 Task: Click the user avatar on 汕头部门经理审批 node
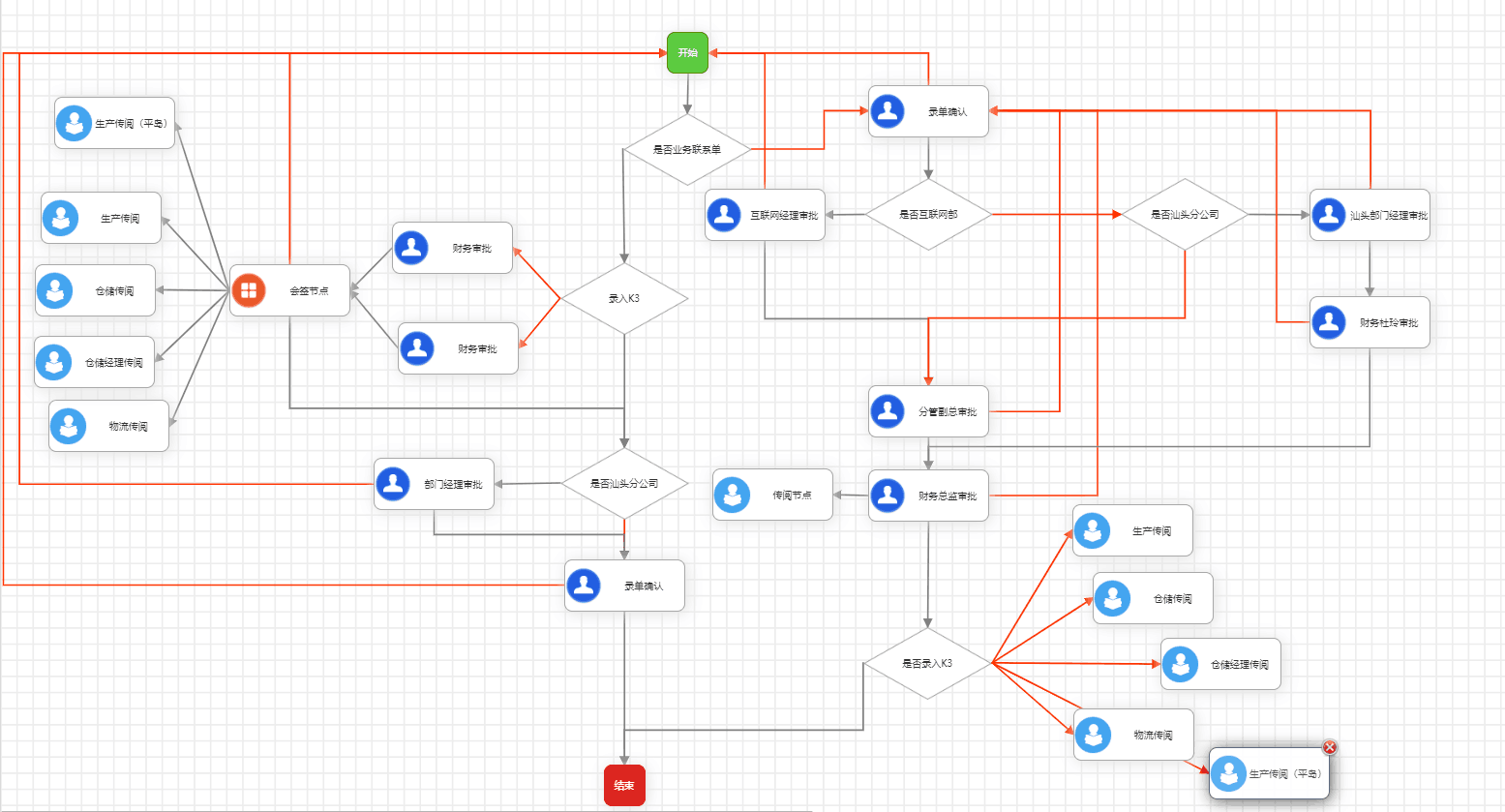coord(1329,215)
